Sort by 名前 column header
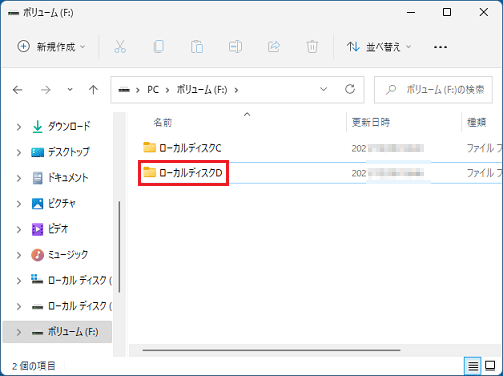The image size is (503, 376). pos(163,123)
